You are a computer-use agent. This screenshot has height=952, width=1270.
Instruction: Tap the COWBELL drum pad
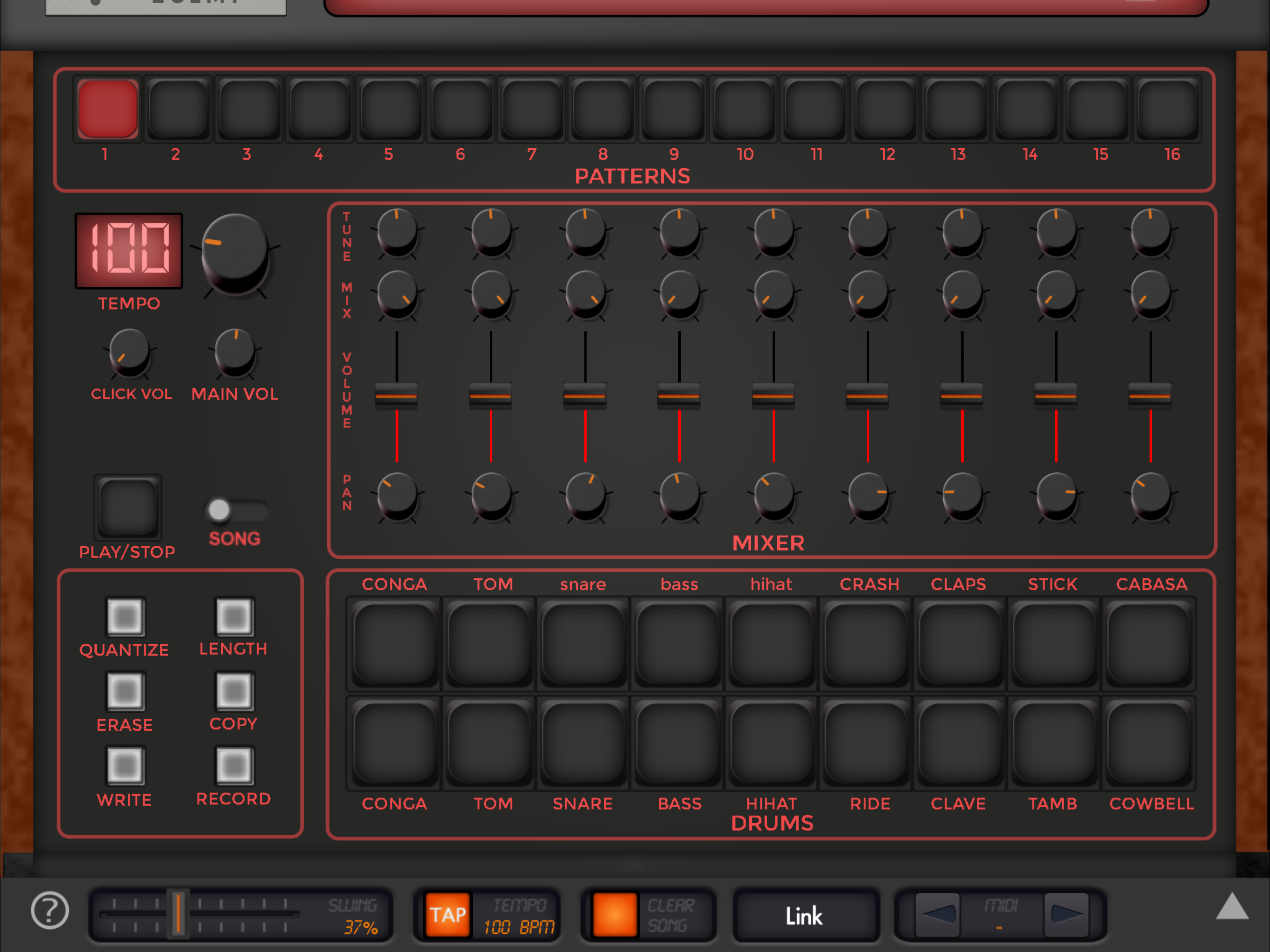coord(1149,744)
